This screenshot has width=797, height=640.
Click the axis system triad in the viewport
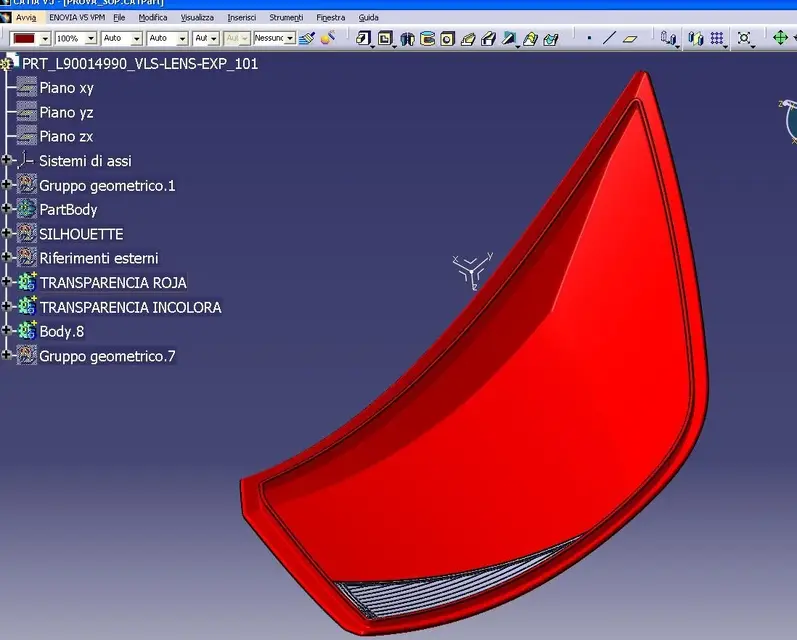click(x=472, y=271)
